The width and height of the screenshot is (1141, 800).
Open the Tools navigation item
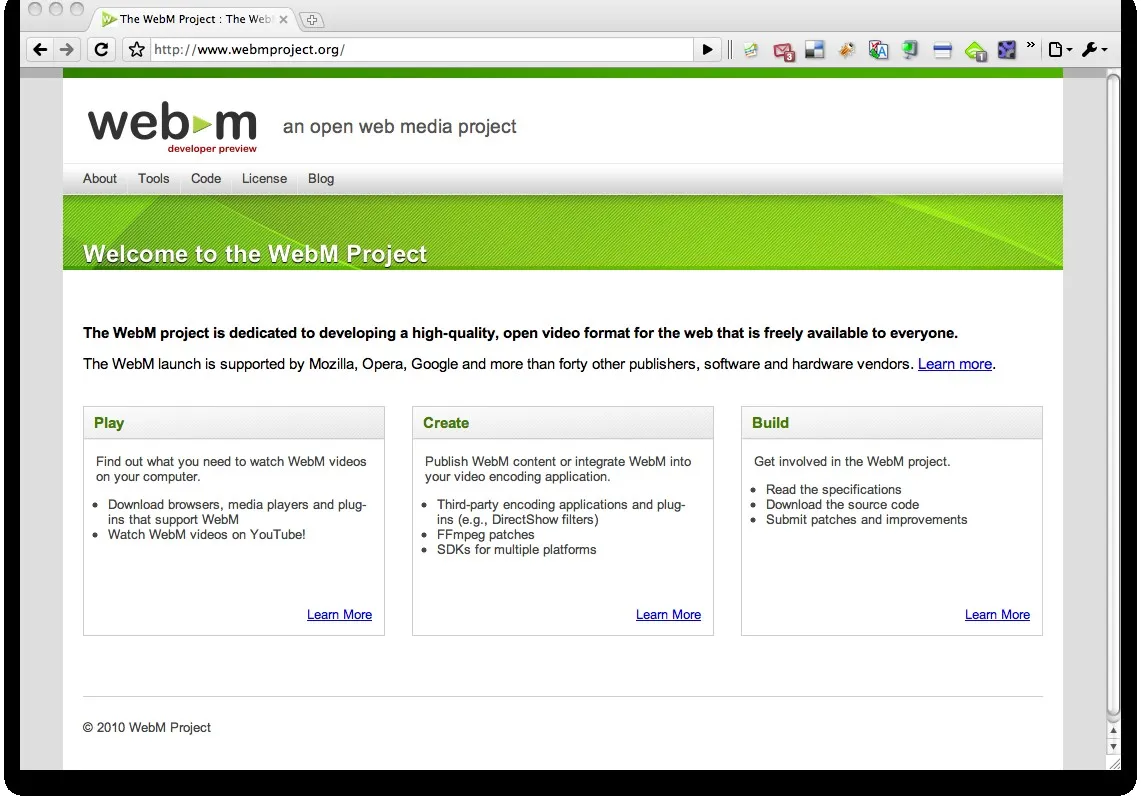(x=154, y=178)
